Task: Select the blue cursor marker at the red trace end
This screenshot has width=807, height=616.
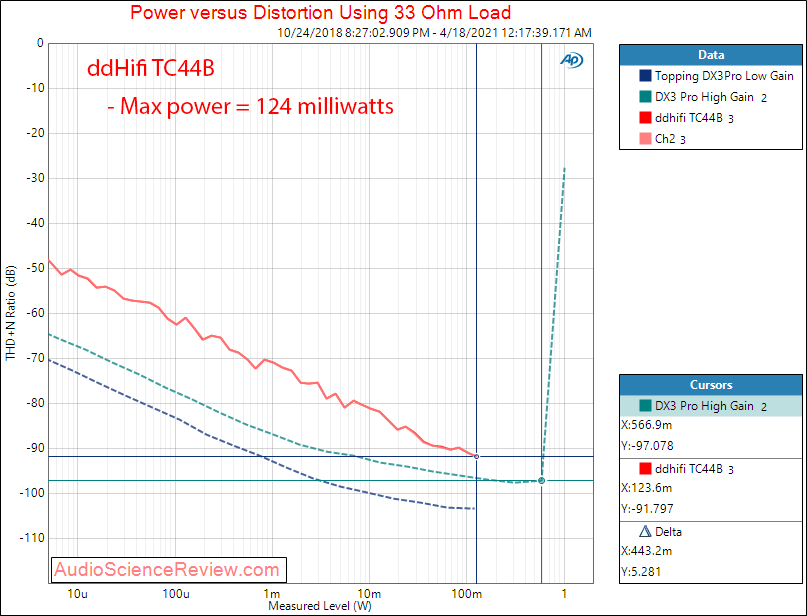Action: (477, 456)
